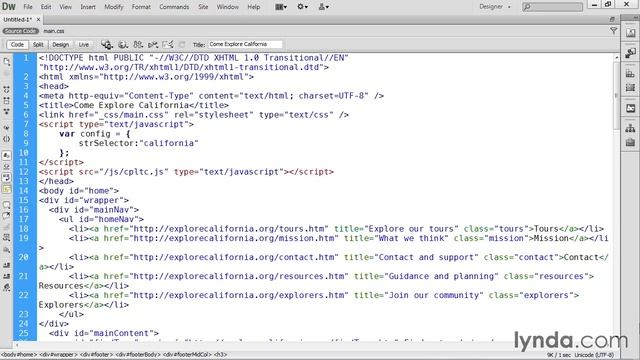Switch to Split view
The width and height of the screenshot is (640, 360).
coord(38,44)
